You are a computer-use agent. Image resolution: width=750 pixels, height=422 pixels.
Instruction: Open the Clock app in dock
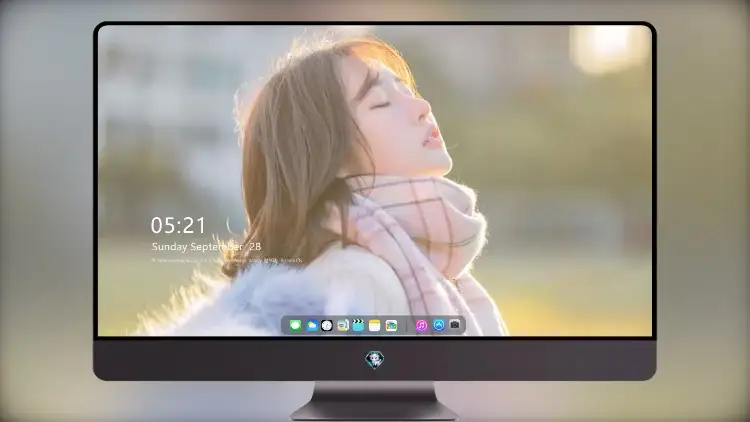[327, 326]
